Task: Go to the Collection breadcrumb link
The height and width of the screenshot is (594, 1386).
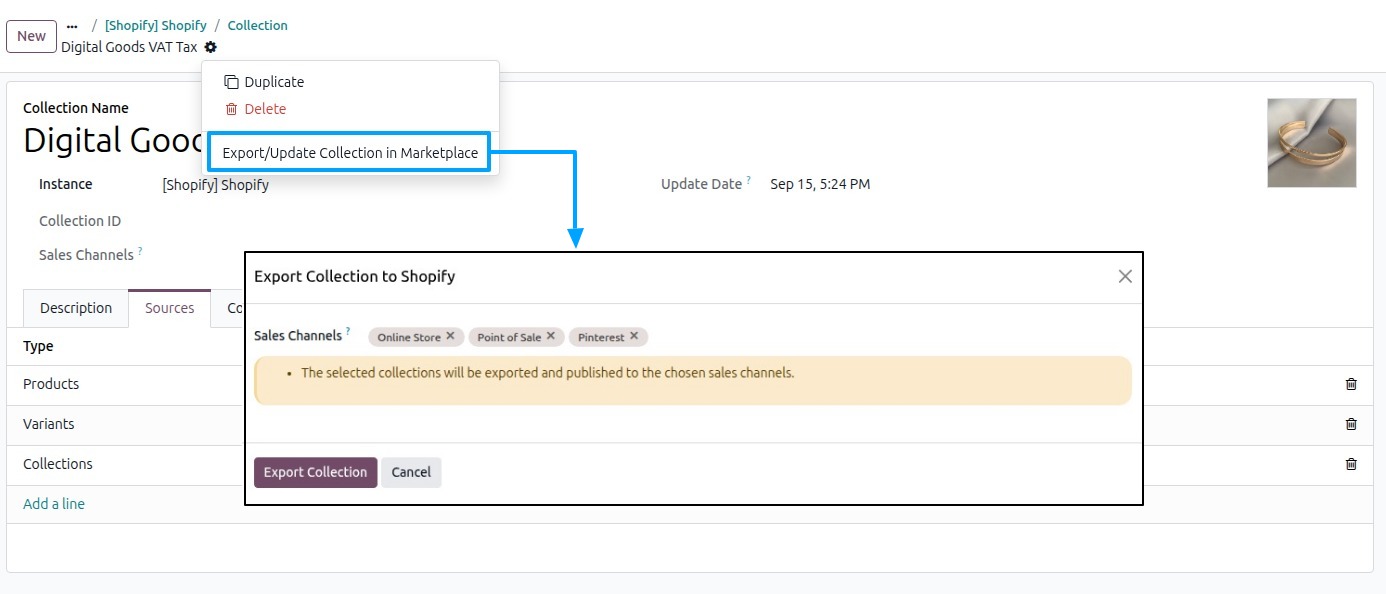Action: tap(258, 26)
